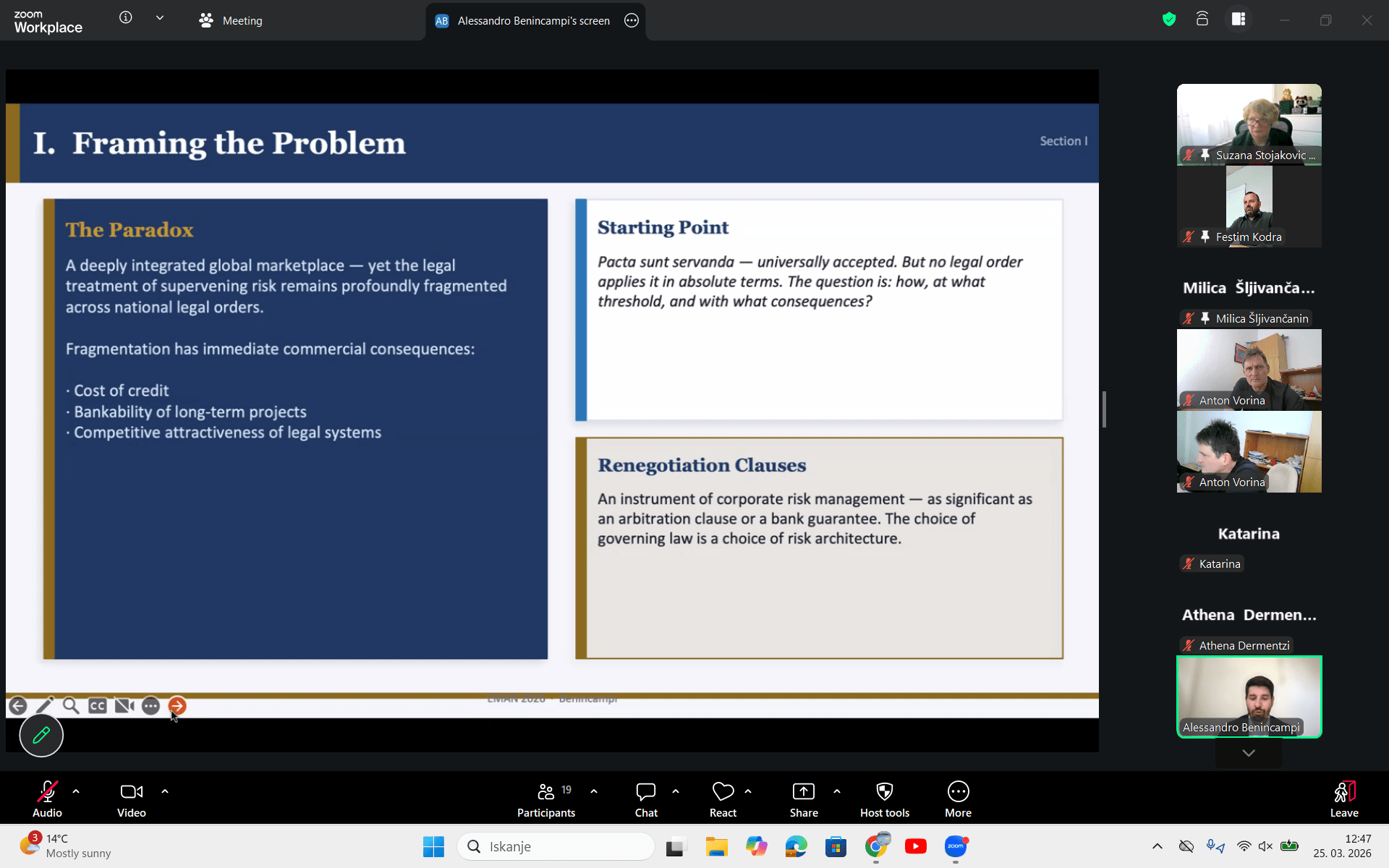Expand audio options caret next to Audio
Viewport: 1389px width, 868px height.
(x=76, y=791)
